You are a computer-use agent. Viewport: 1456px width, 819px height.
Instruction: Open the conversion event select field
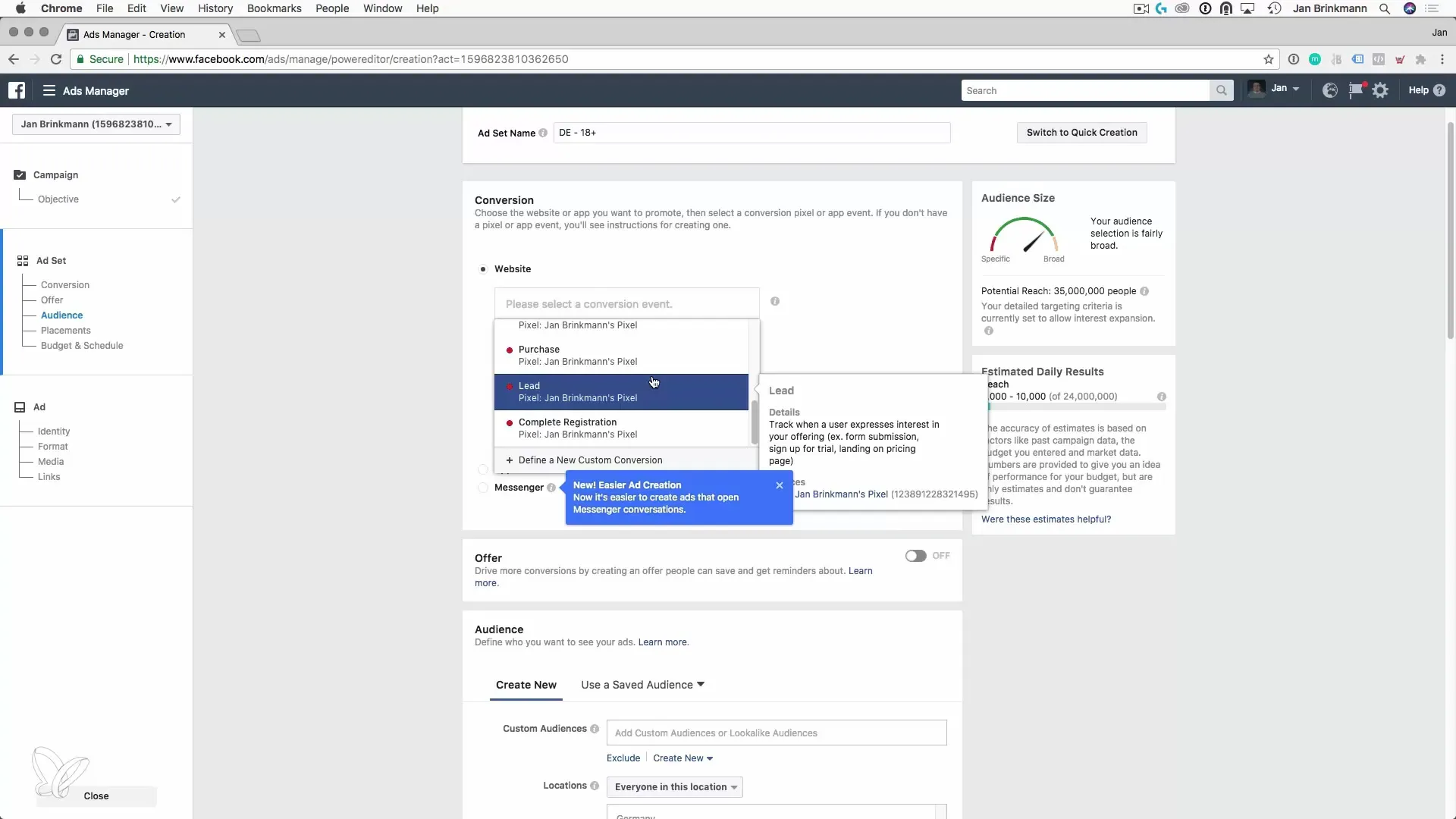click(626, 303)
